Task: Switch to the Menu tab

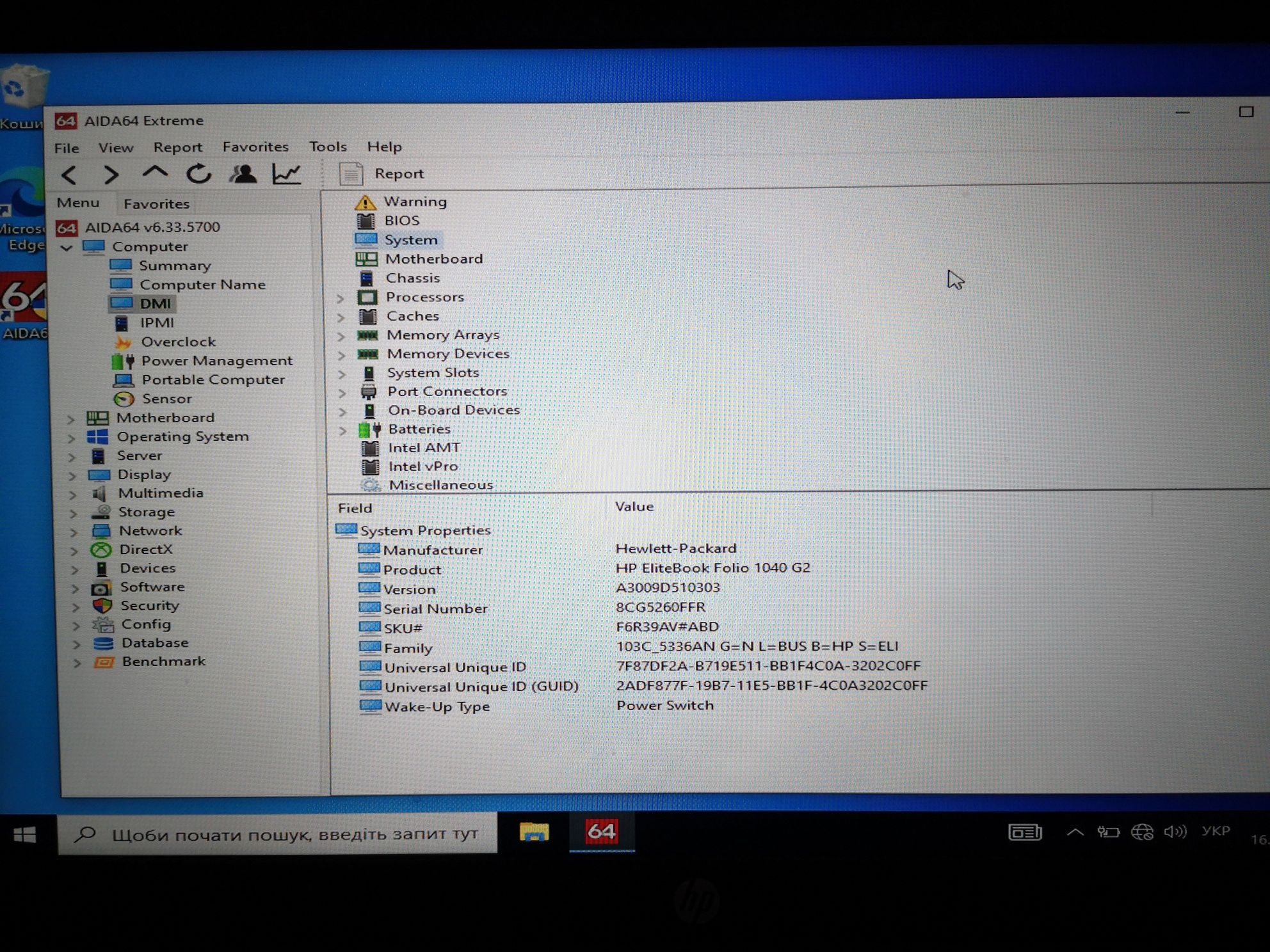Action: (78, 203)
